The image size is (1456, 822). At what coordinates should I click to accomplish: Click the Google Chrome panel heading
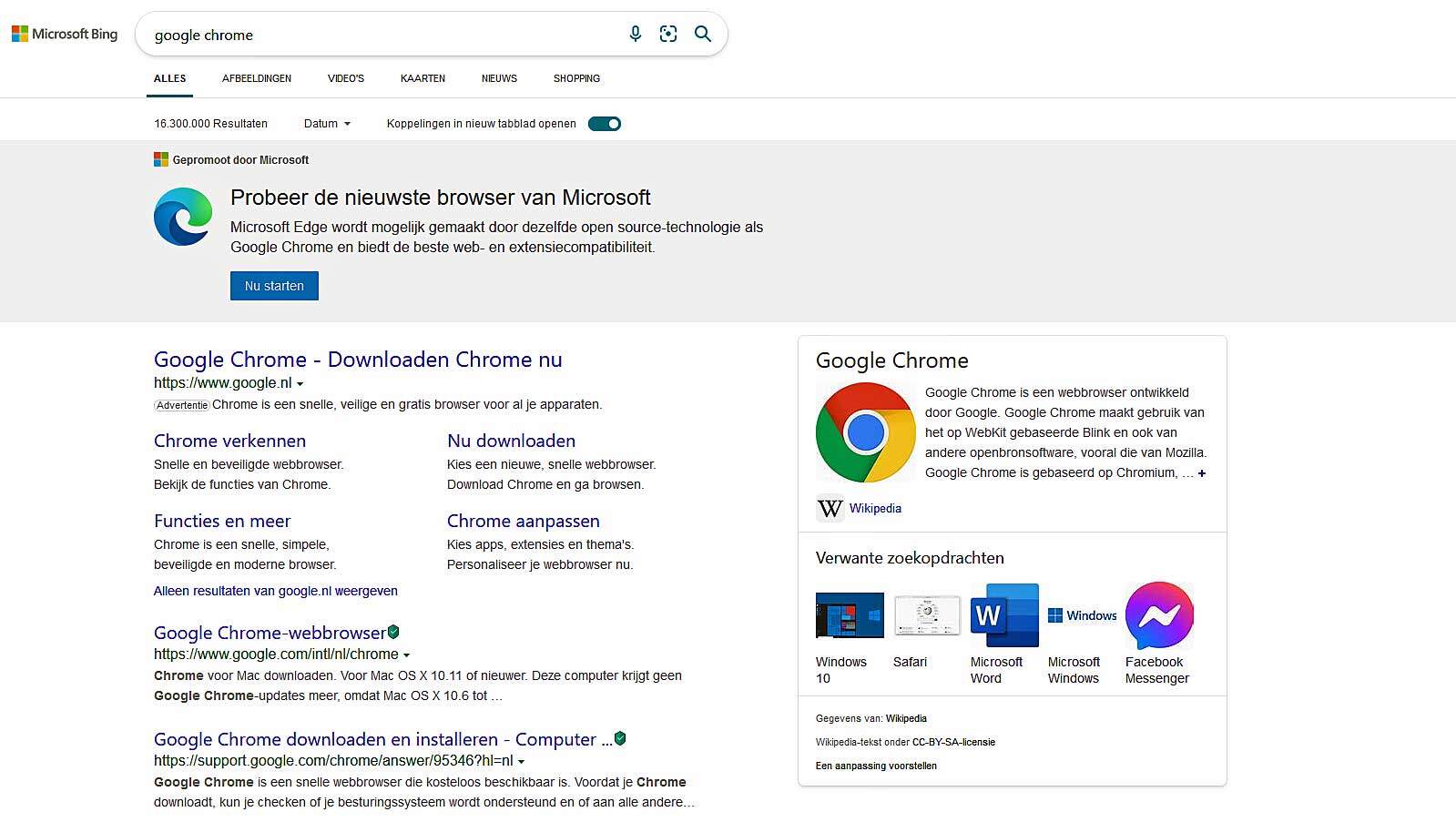[892, 360]
